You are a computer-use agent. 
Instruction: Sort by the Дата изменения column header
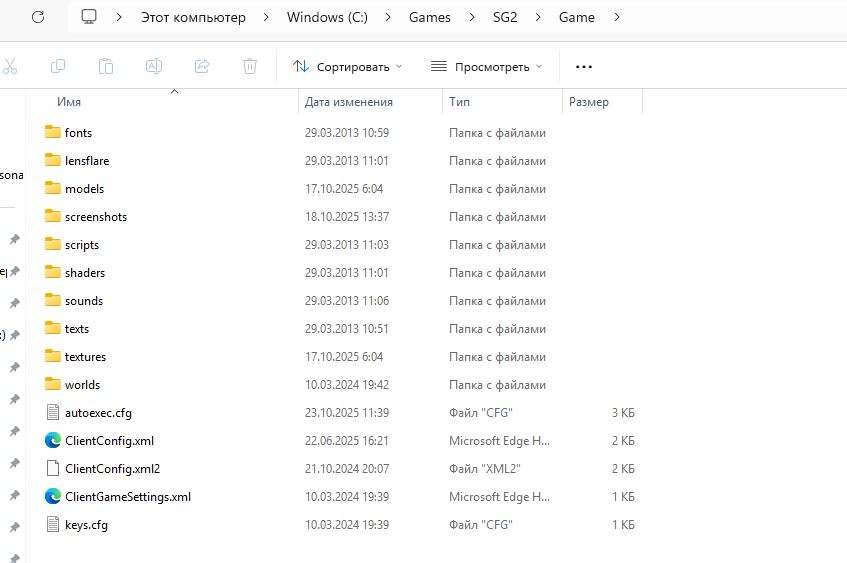point(349,102)
